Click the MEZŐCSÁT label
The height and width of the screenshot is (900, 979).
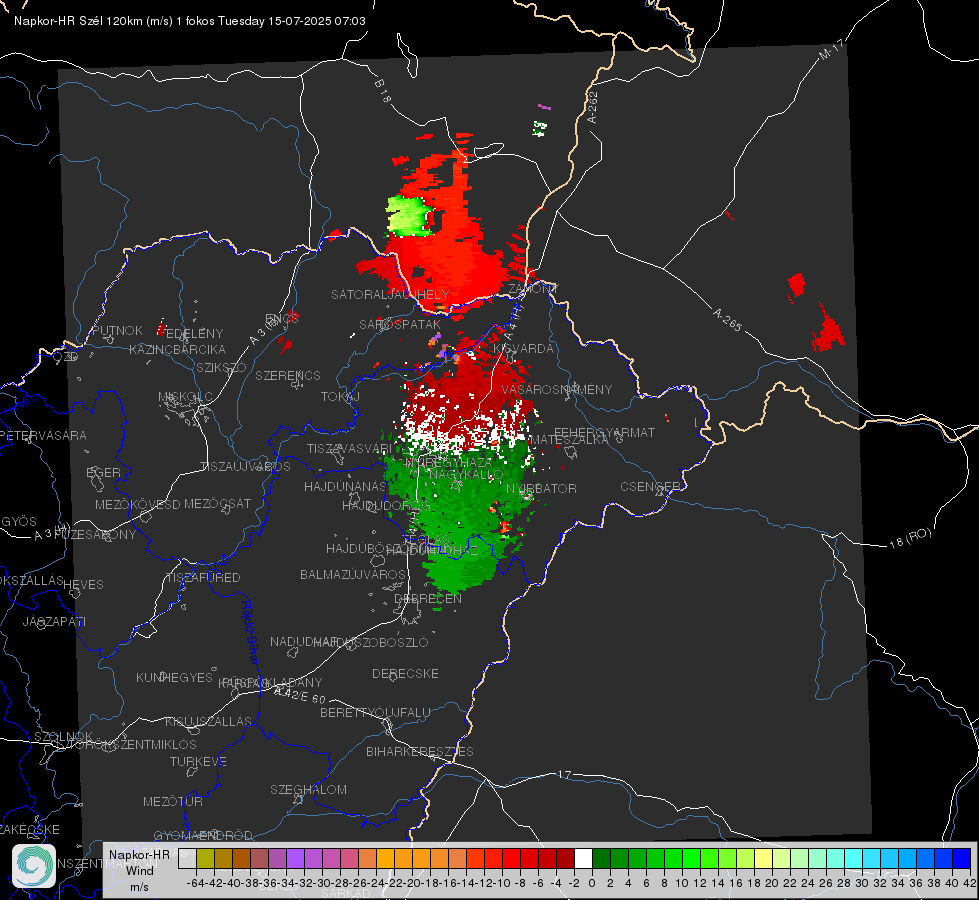coord(217,503)
